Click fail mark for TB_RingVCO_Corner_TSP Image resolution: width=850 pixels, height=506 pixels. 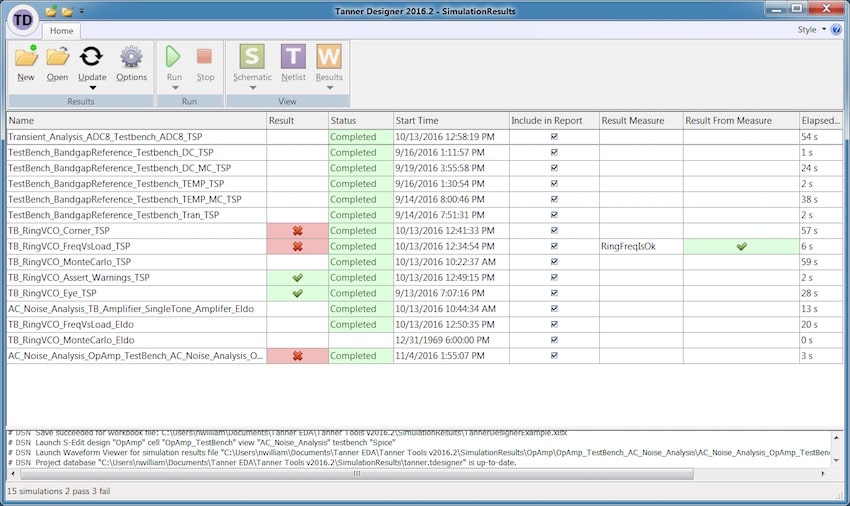coord(297,231)
